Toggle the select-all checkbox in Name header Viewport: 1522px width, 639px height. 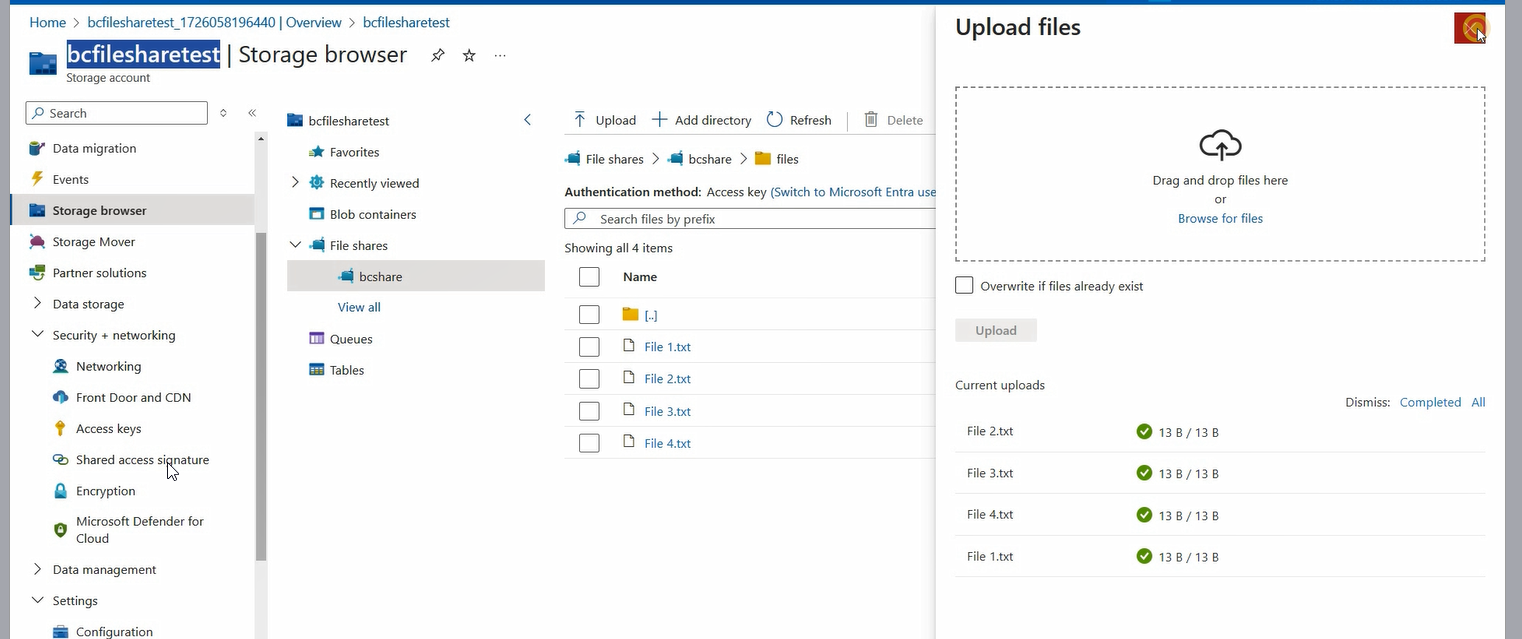point(589,277)
